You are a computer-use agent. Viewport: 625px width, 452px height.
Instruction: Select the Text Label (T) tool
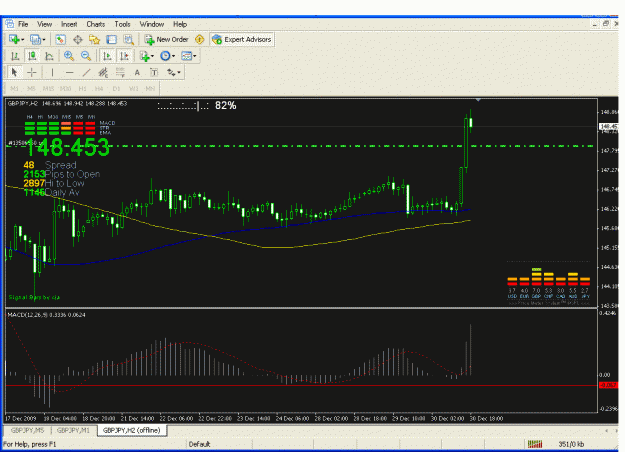(154, 73)
